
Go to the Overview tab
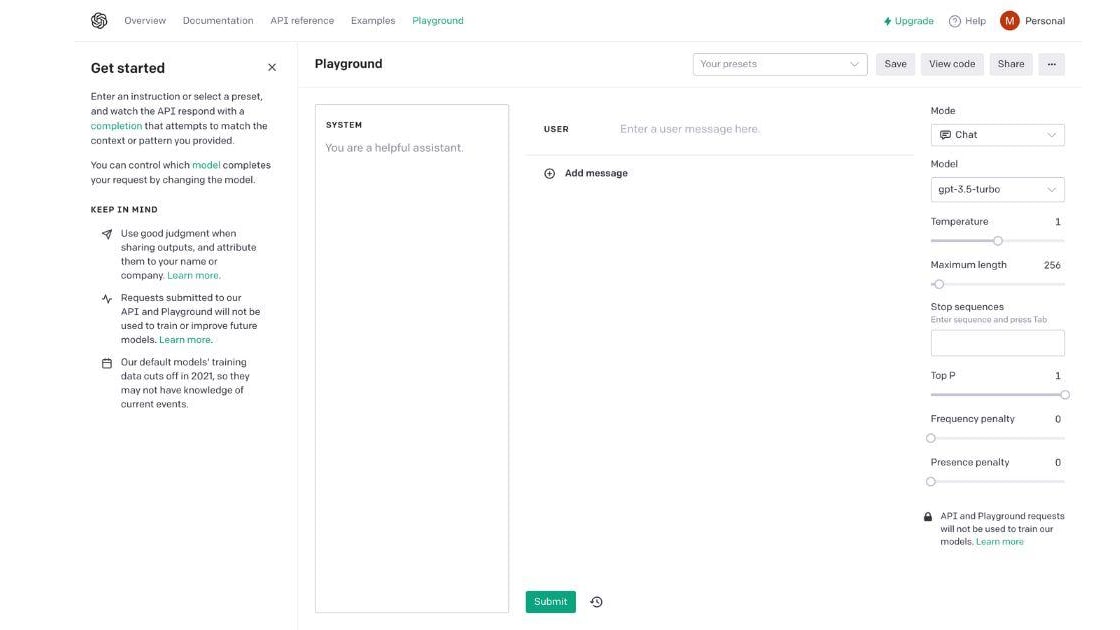(145, 21)
